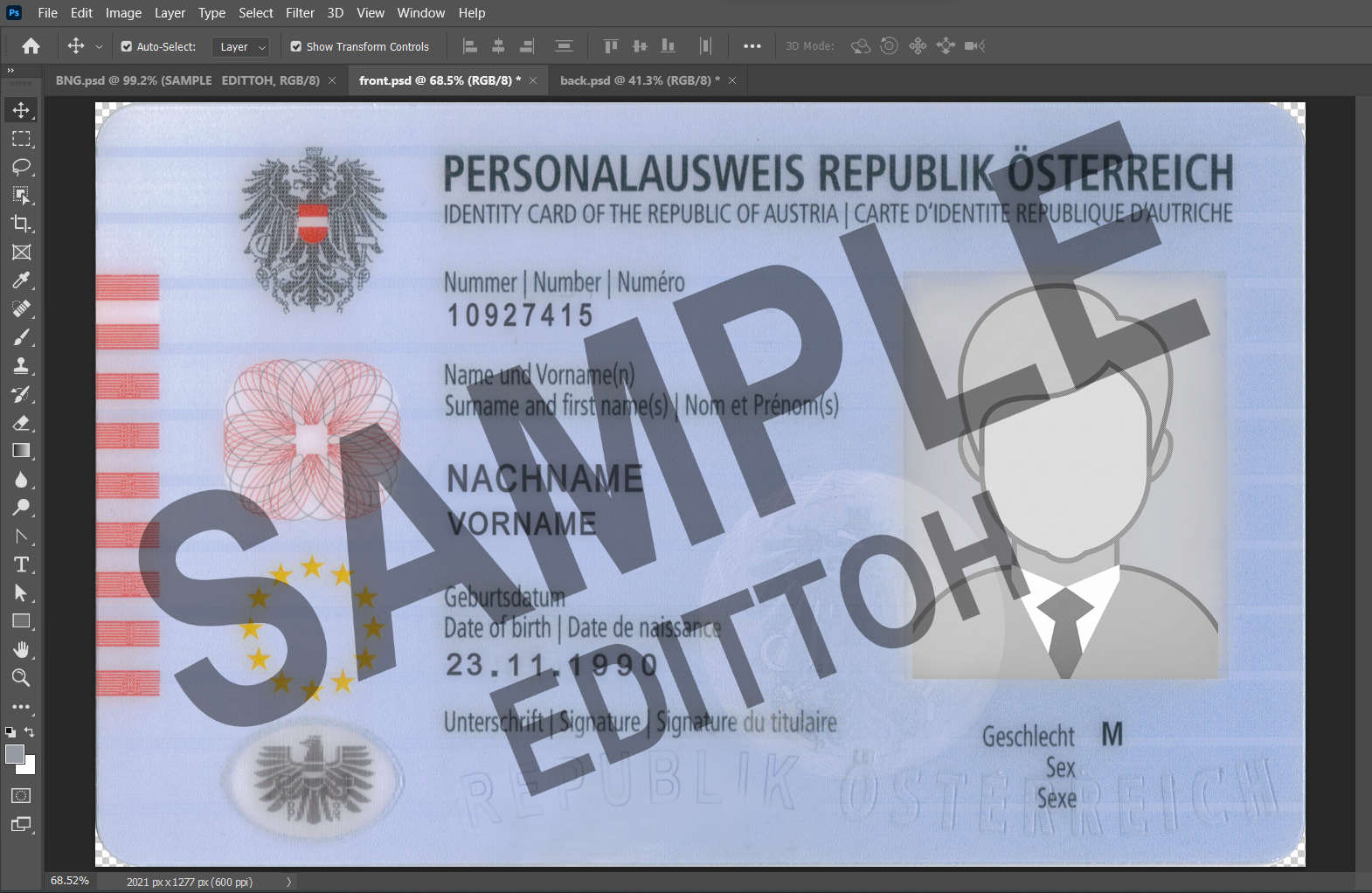The height and width of the screenshot is (893, 1372).
Task: Expand the toolbox with double-chevron
Action: [x=10, y=70]
